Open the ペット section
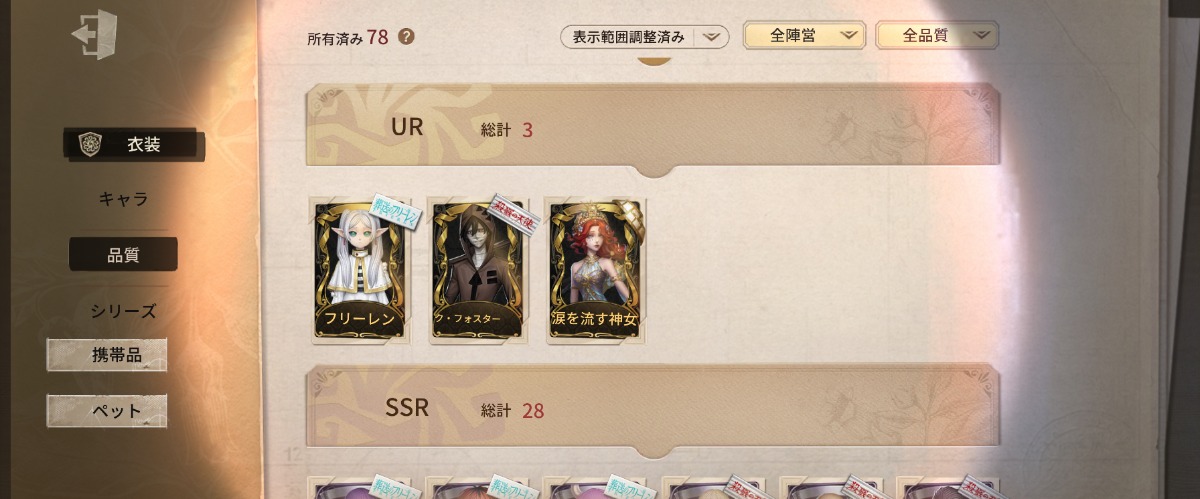 pos(107,411)
